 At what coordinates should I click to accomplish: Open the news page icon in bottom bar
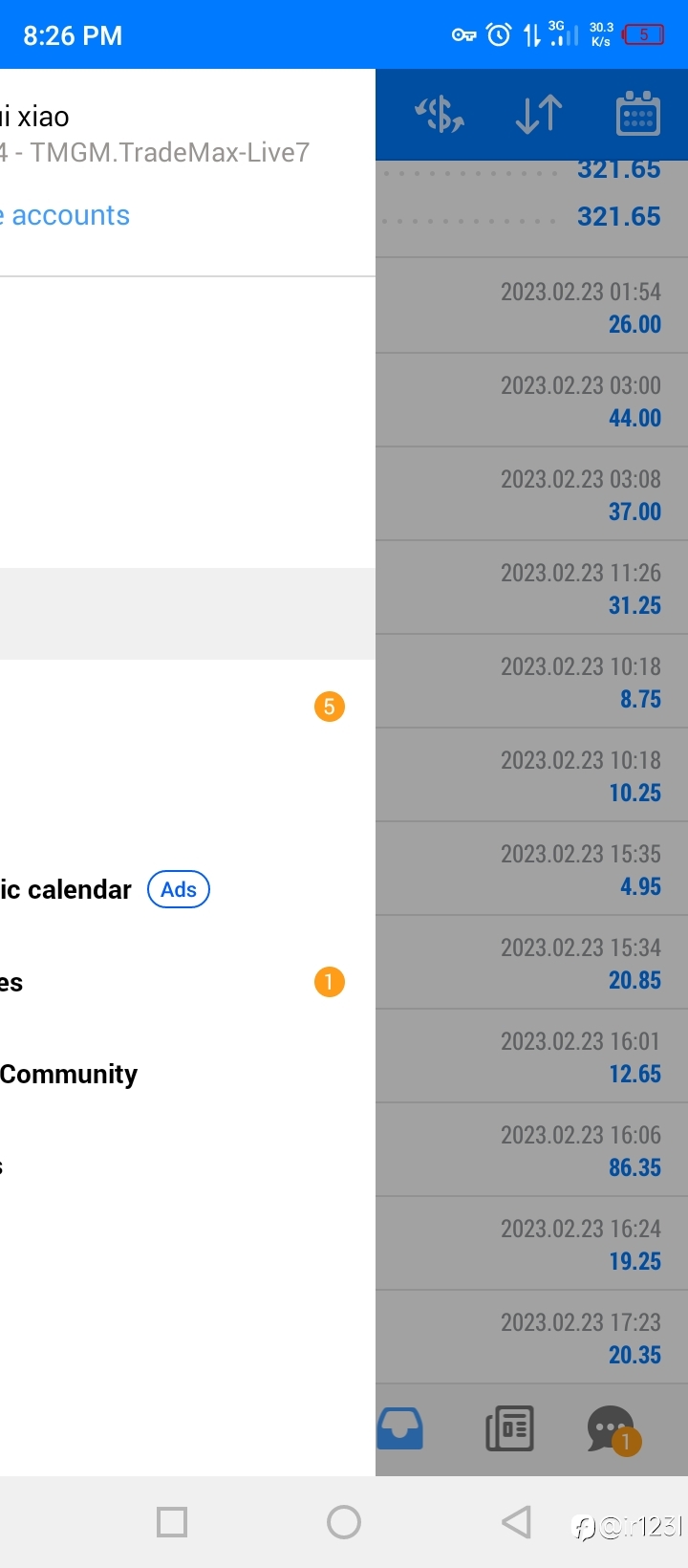tap(510, 1428)
